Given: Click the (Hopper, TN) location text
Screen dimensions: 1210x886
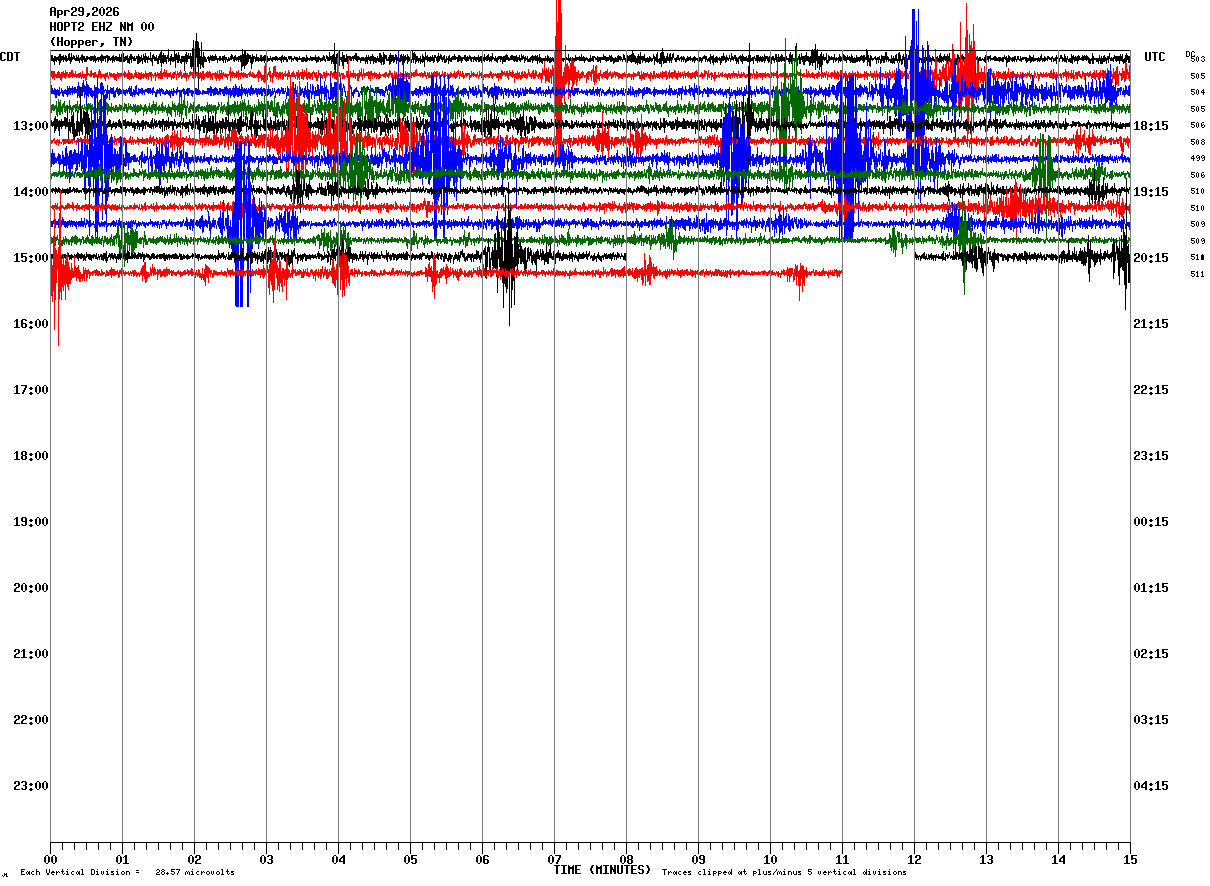Looking at the screenshot, I should click(91, 42).
